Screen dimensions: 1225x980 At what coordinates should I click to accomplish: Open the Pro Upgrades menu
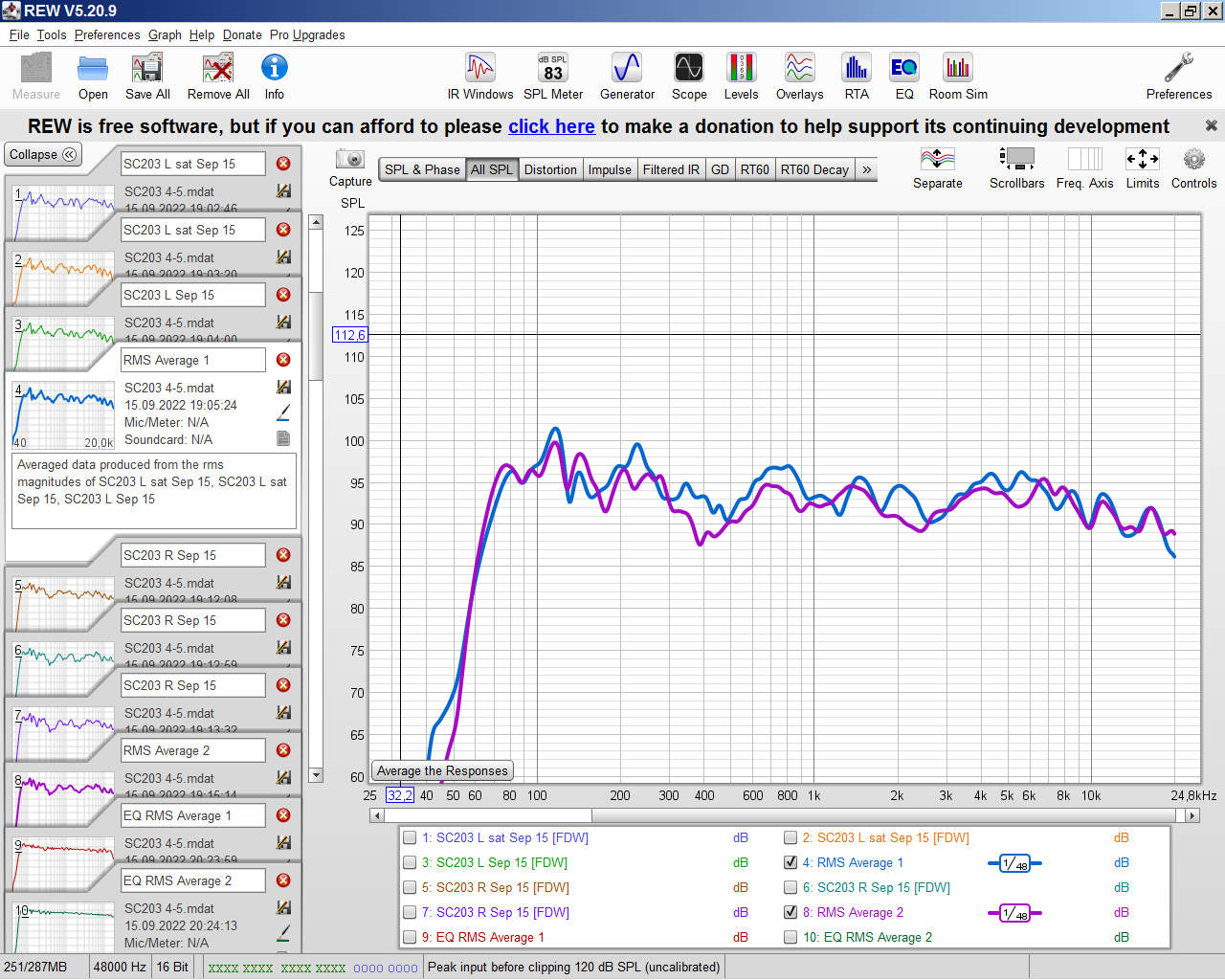pyautogui.click(x=307, y=34)
